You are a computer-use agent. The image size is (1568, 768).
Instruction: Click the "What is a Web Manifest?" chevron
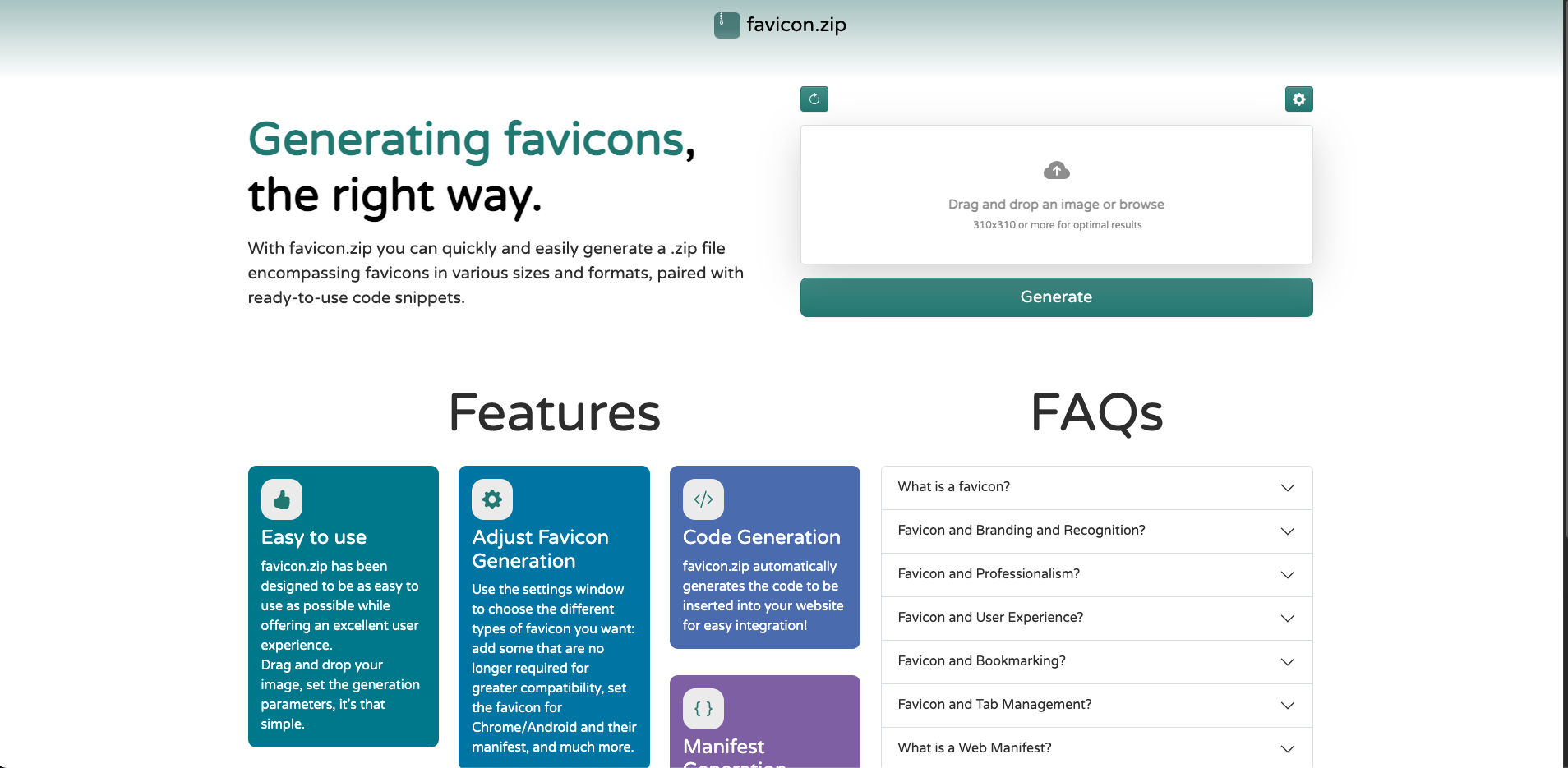pyautogui.click(x=1287, y=748)
